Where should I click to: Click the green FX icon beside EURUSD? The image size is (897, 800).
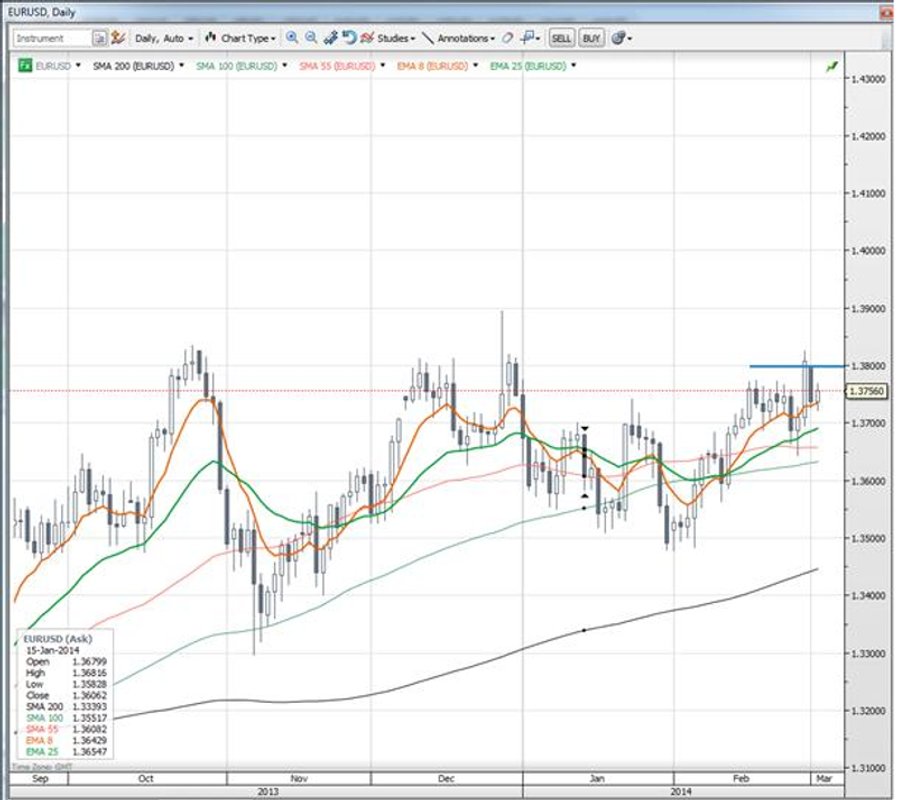[25, 65]
